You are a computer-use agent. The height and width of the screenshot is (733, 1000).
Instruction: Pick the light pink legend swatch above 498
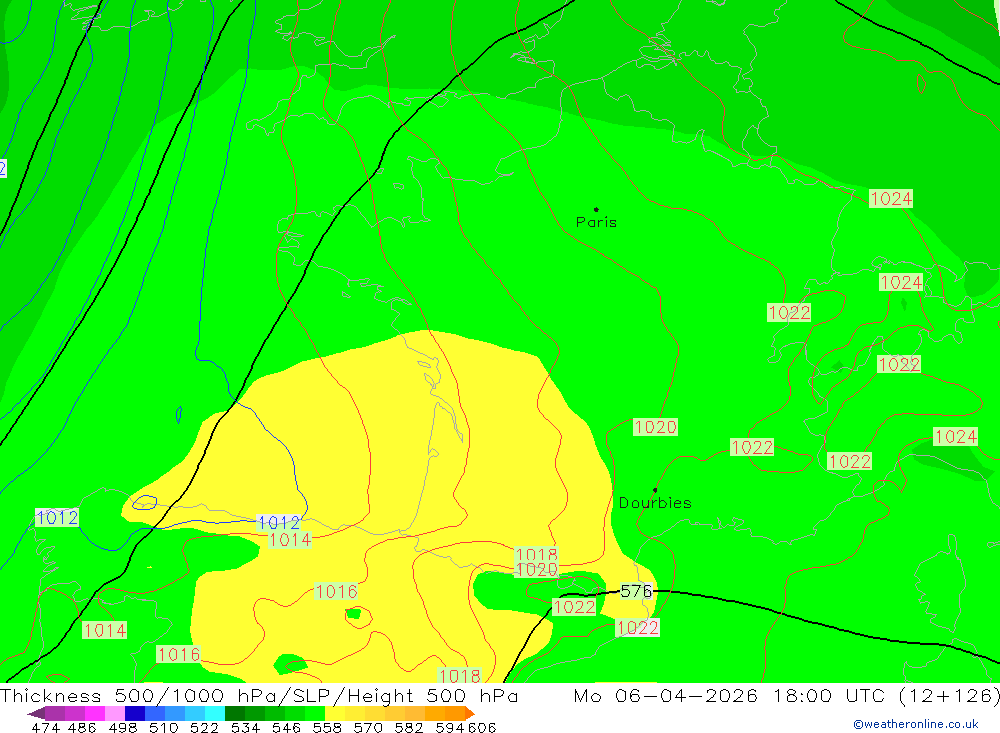click(x=115, y=713)
